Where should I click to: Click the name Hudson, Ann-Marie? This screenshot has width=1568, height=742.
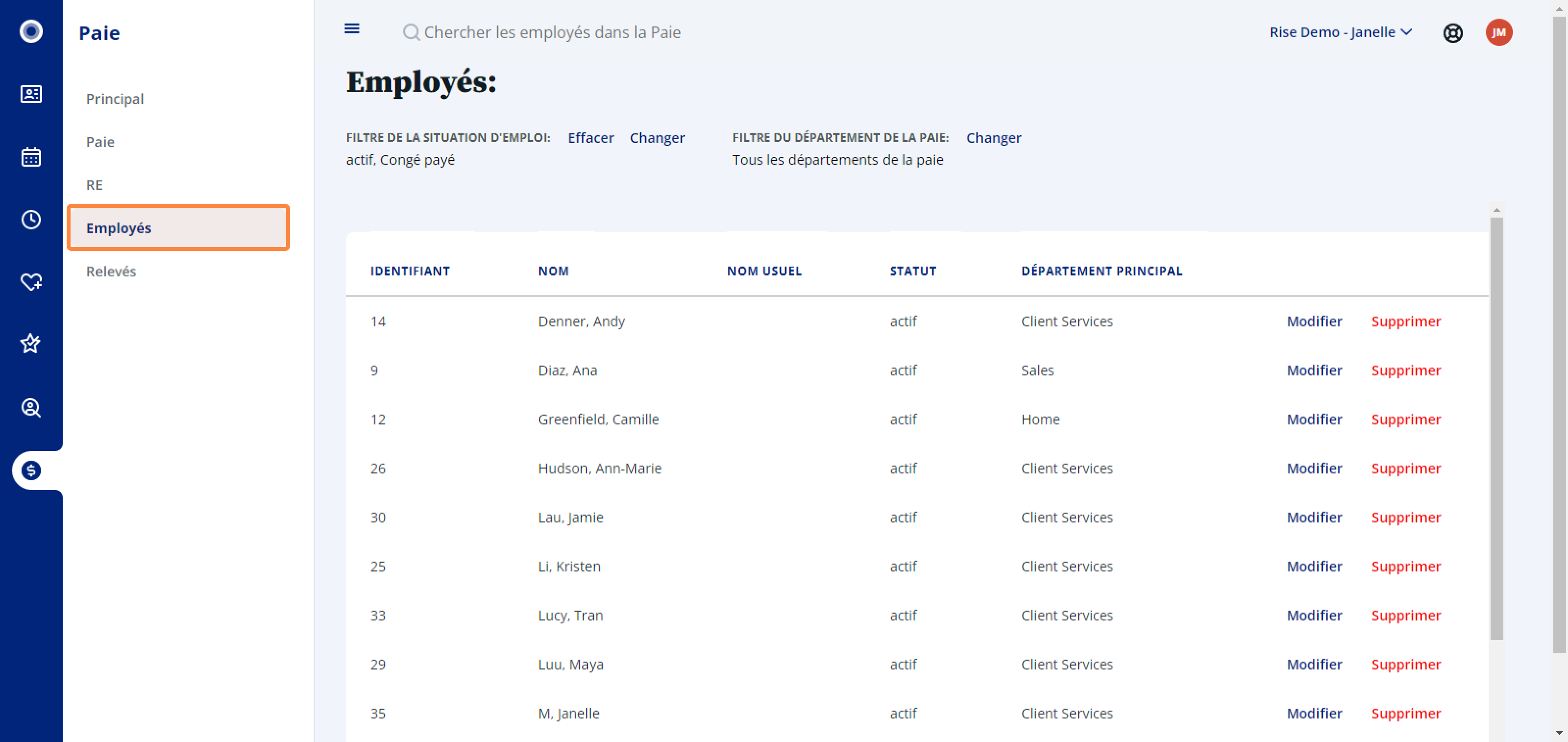pos(600,468)
